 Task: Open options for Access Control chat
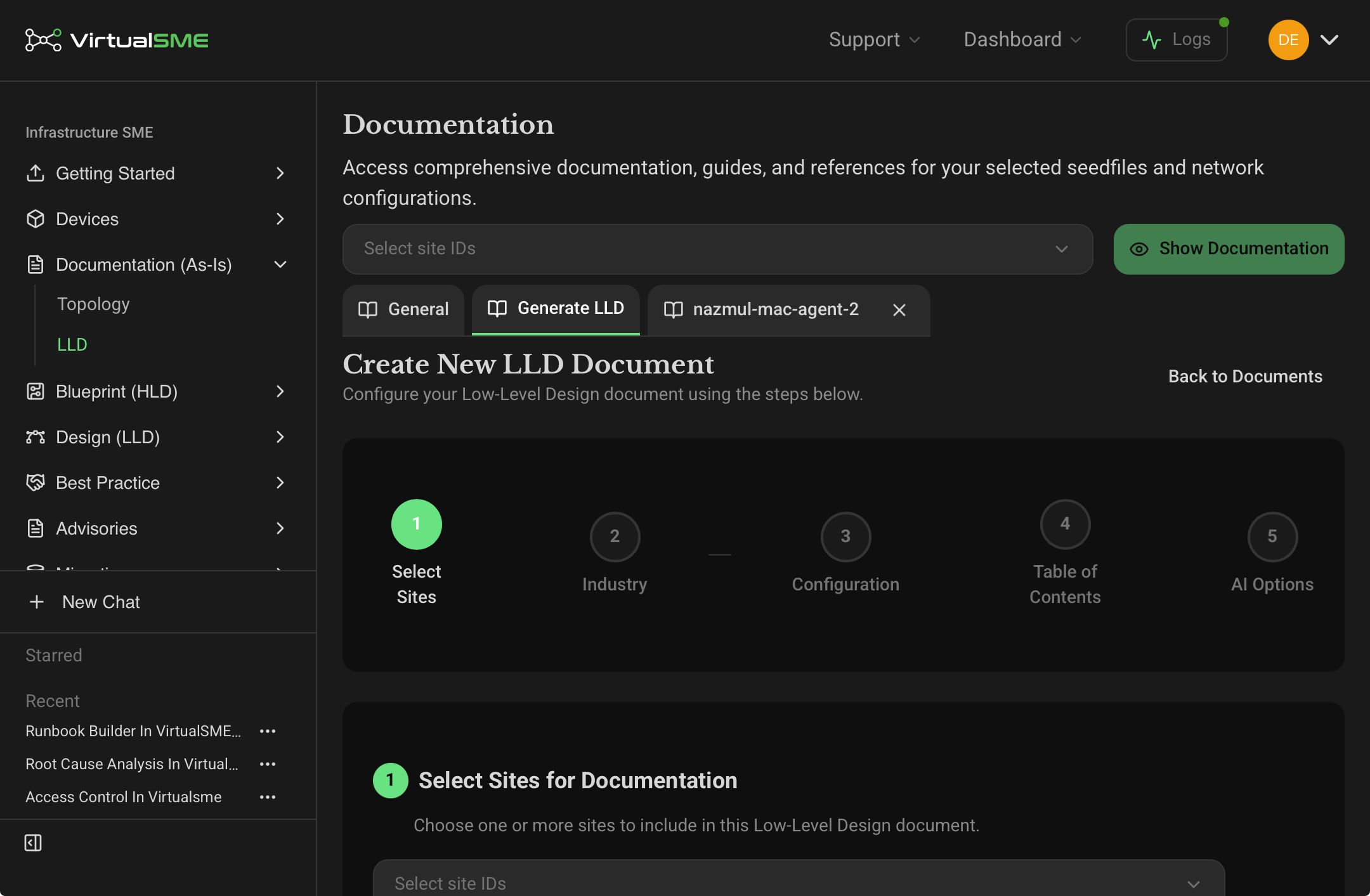click(x=268, y=797)
